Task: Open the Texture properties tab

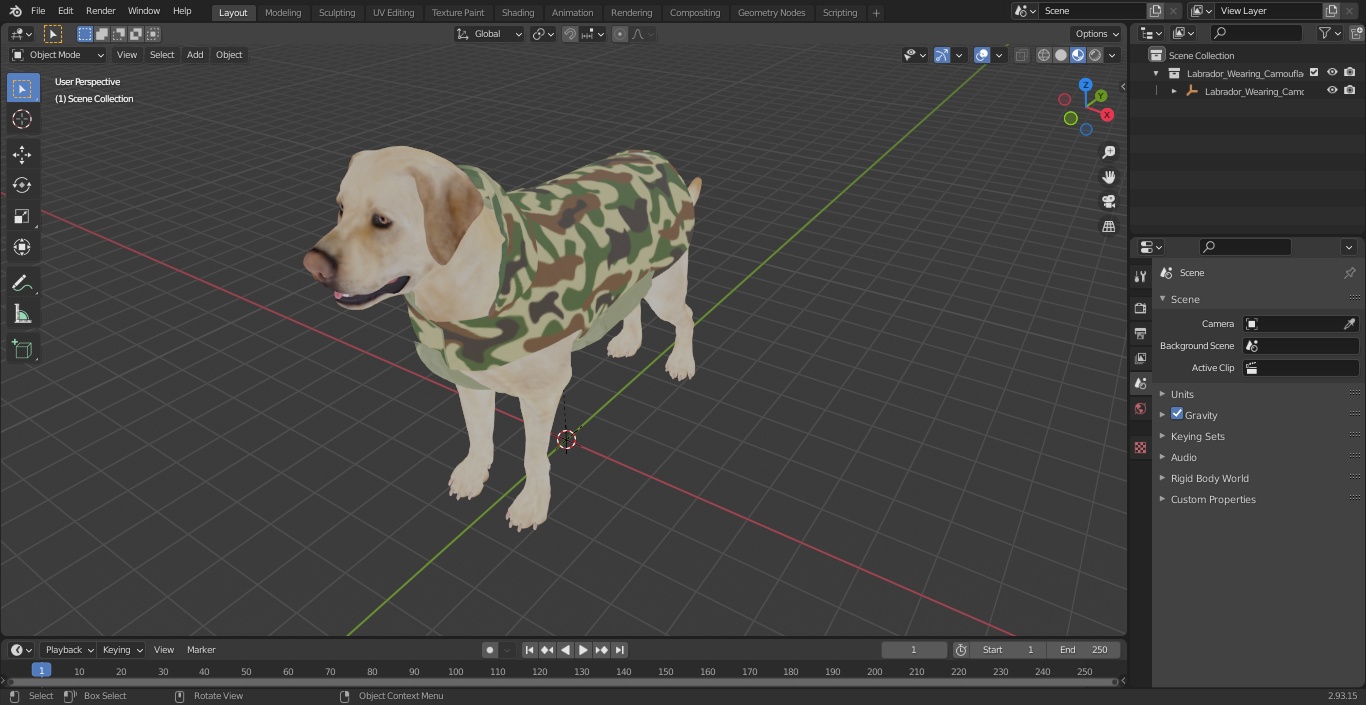Action: (x=1140, y=448)
